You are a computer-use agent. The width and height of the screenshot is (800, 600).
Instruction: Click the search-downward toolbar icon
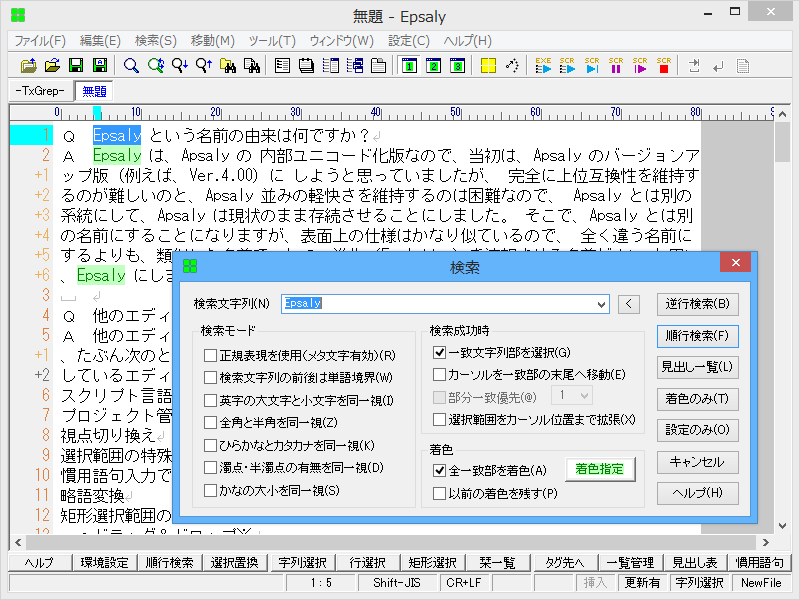[x=179, y=65]
